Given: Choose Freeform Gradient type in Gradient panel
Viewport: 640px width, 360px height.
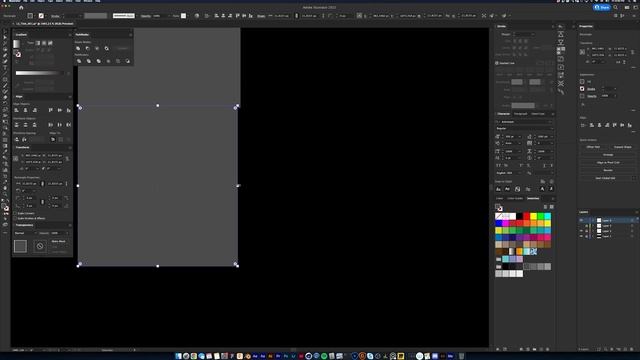Looking at the screenshot, I should click(x=51, y=43).
